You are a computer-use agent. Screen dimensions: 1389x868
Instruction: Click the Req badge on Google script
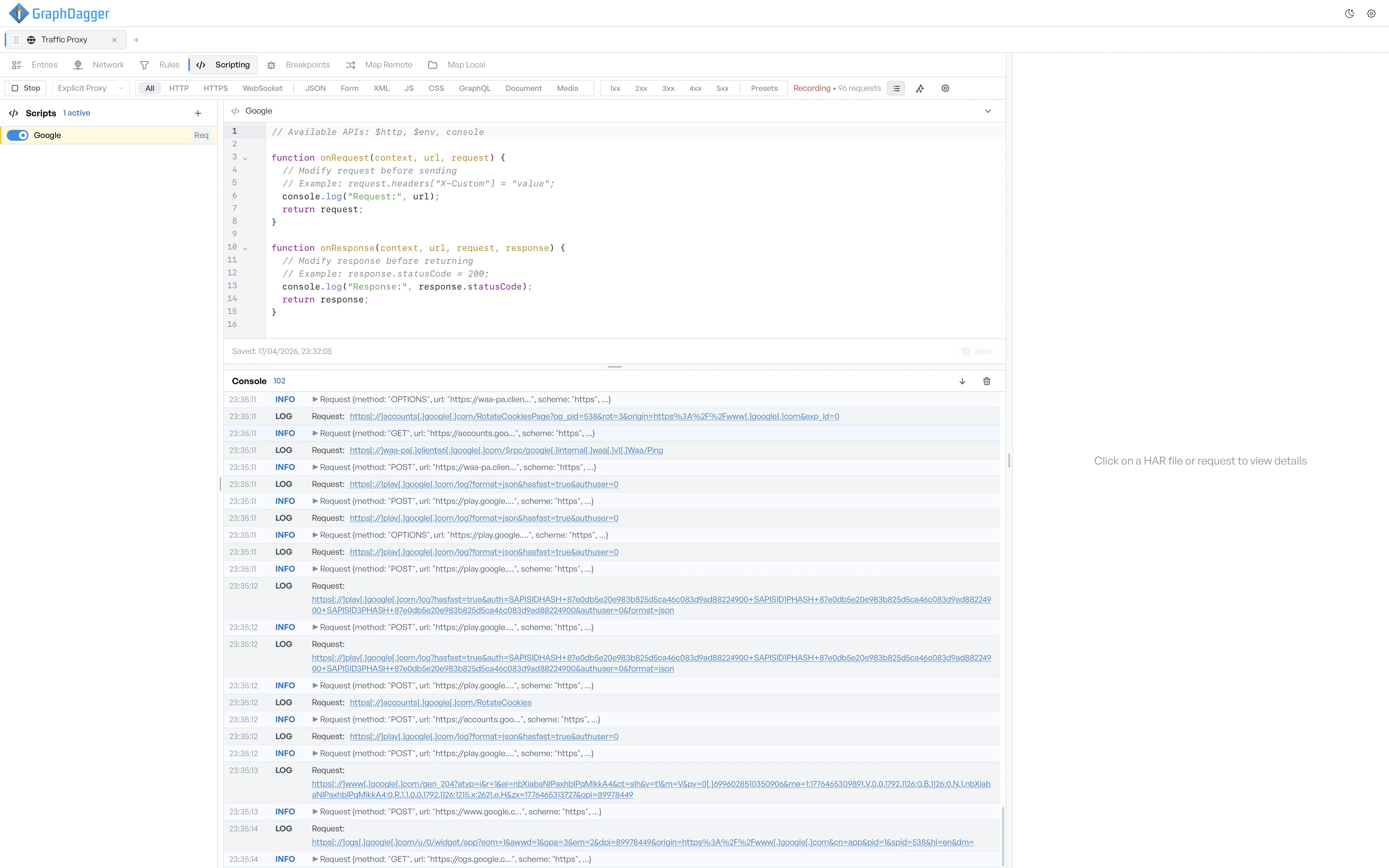(x=201, y=136)
